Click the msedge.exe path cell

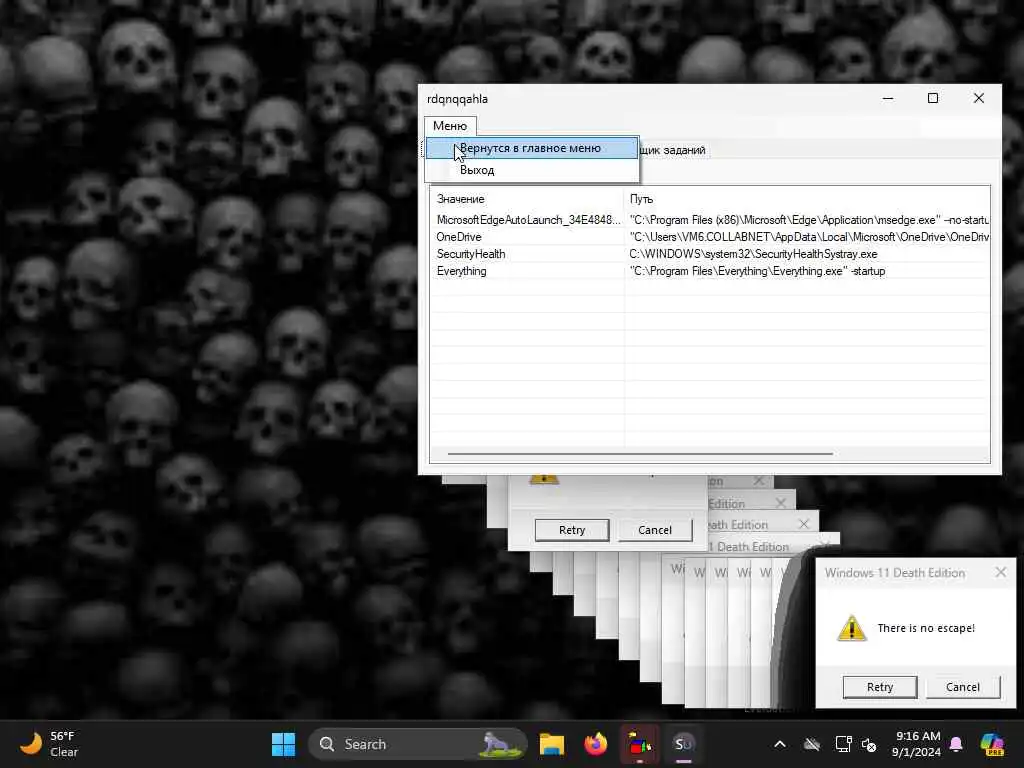tap(808, 220)
